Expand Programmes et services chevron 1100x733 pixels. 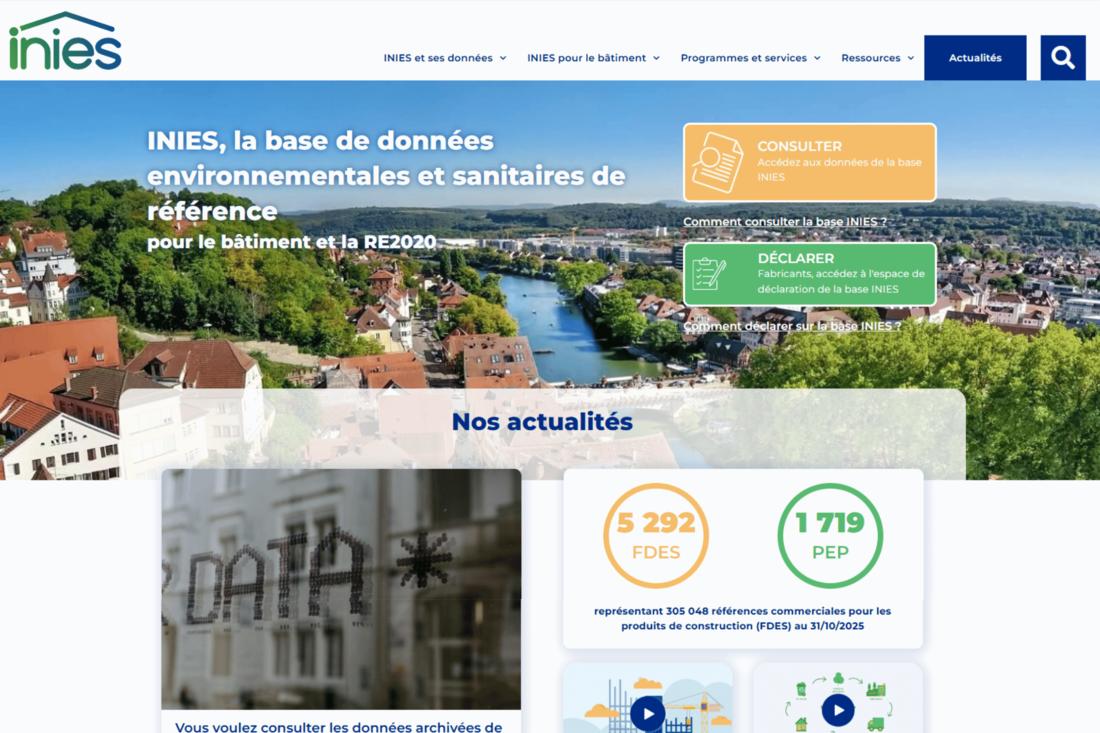point(817,58)
